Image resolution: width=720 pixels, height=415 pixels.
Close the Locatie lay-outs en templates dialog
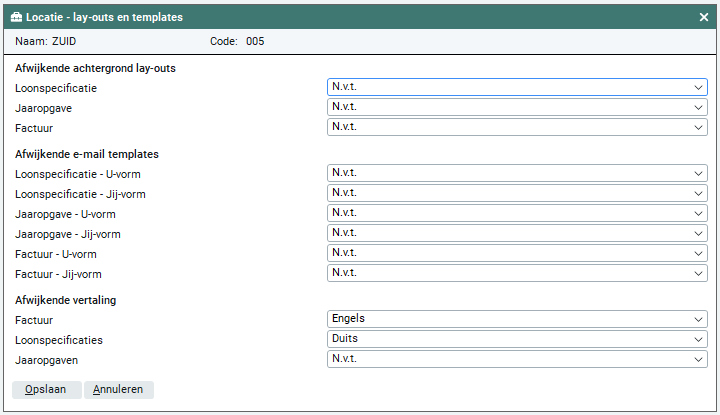point(703,17)
